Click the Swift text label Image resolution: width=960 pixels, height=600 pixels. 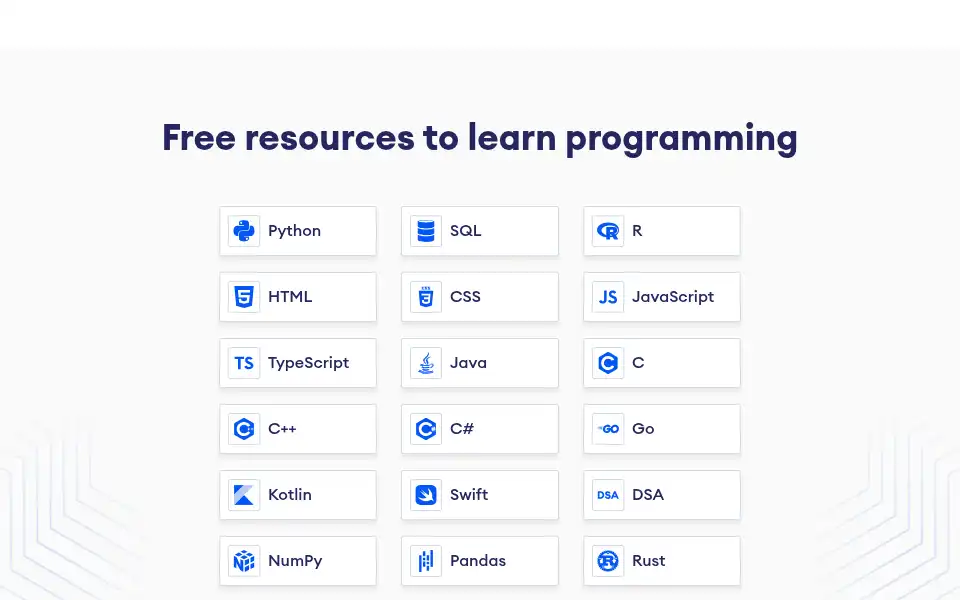coord(469,495)
